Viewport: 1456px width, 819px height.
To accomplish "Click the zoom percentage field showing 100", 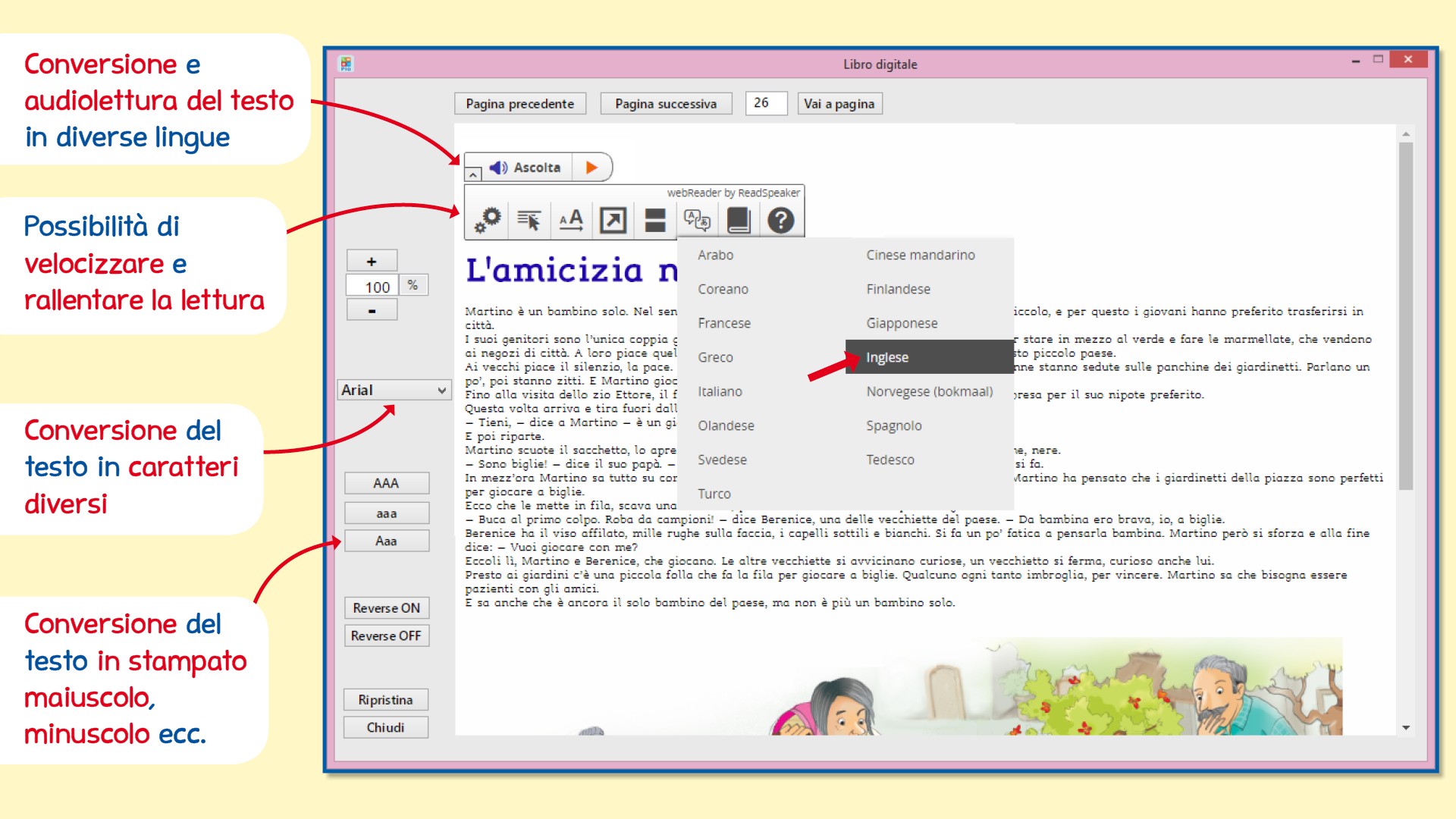I will click(372, 286).
